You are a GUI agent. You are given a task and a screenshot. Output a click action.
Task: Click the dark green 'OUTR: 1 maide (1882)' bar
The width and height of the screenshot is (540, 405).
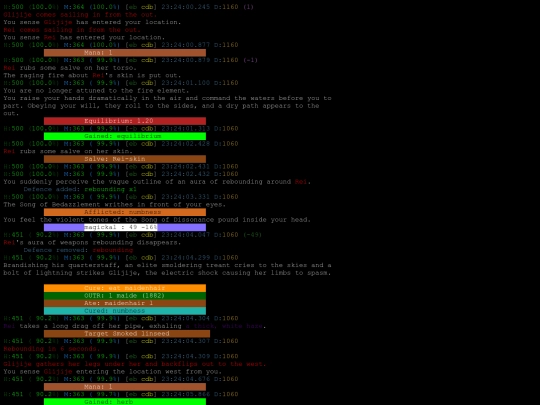[x=125, y=295]
